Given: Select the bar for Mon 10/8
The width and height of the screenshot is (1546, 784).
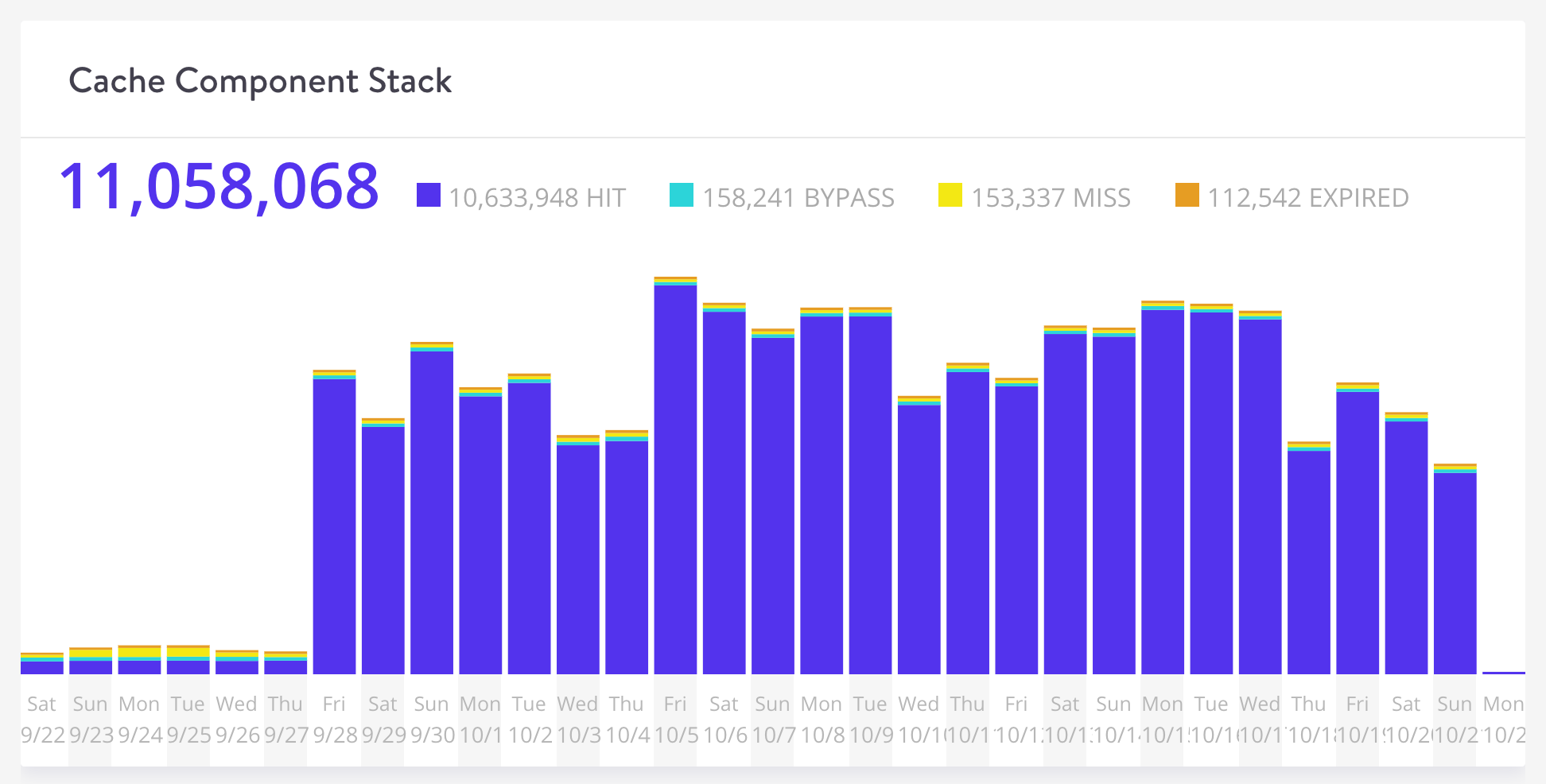Looking at the screenshot, I should click(822, 493).
